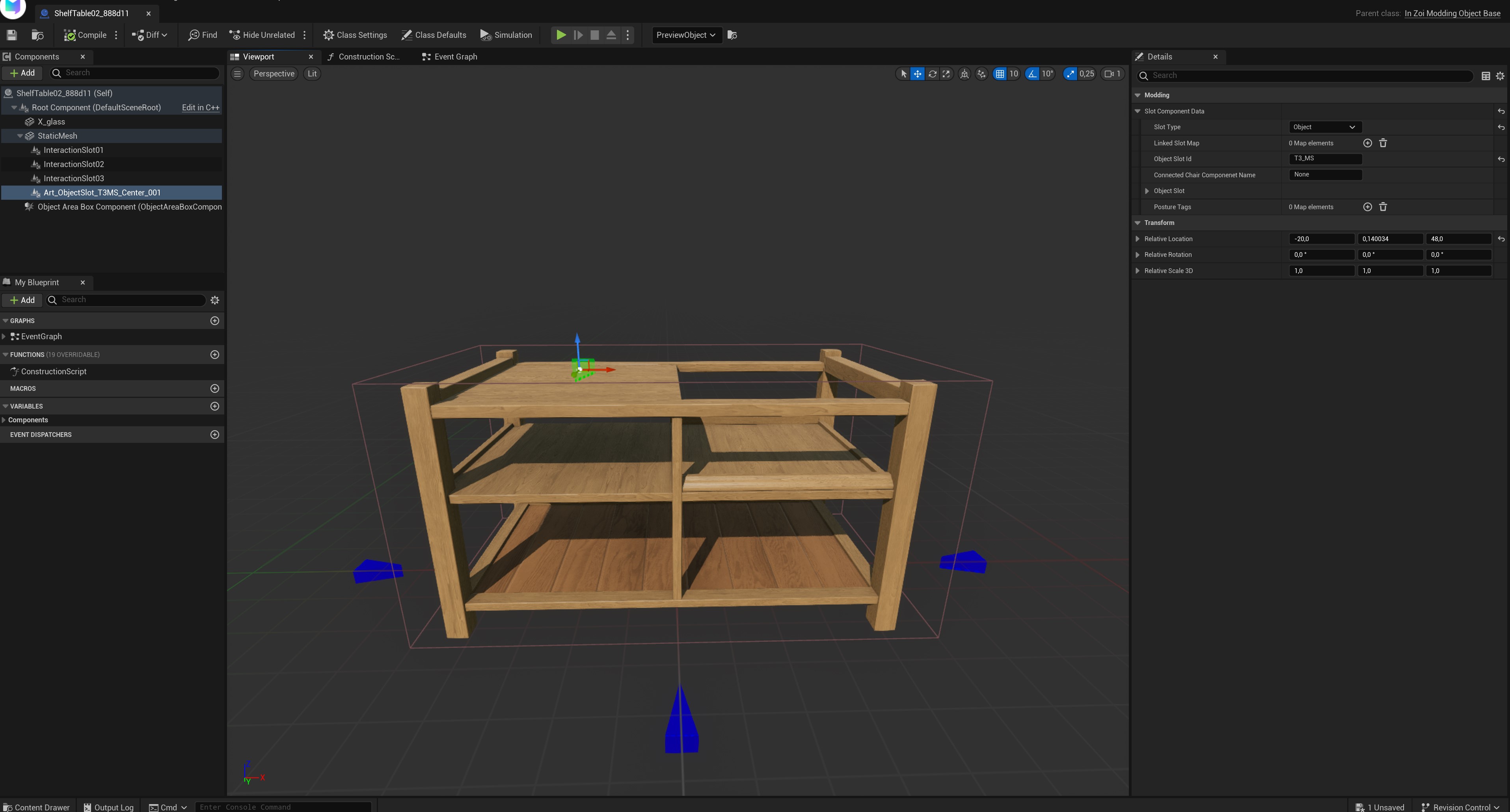The height and width of the screenshot is (812, 1510).
Task: Open the PreviewObject debug dropdown
Action: coord(686,35)
